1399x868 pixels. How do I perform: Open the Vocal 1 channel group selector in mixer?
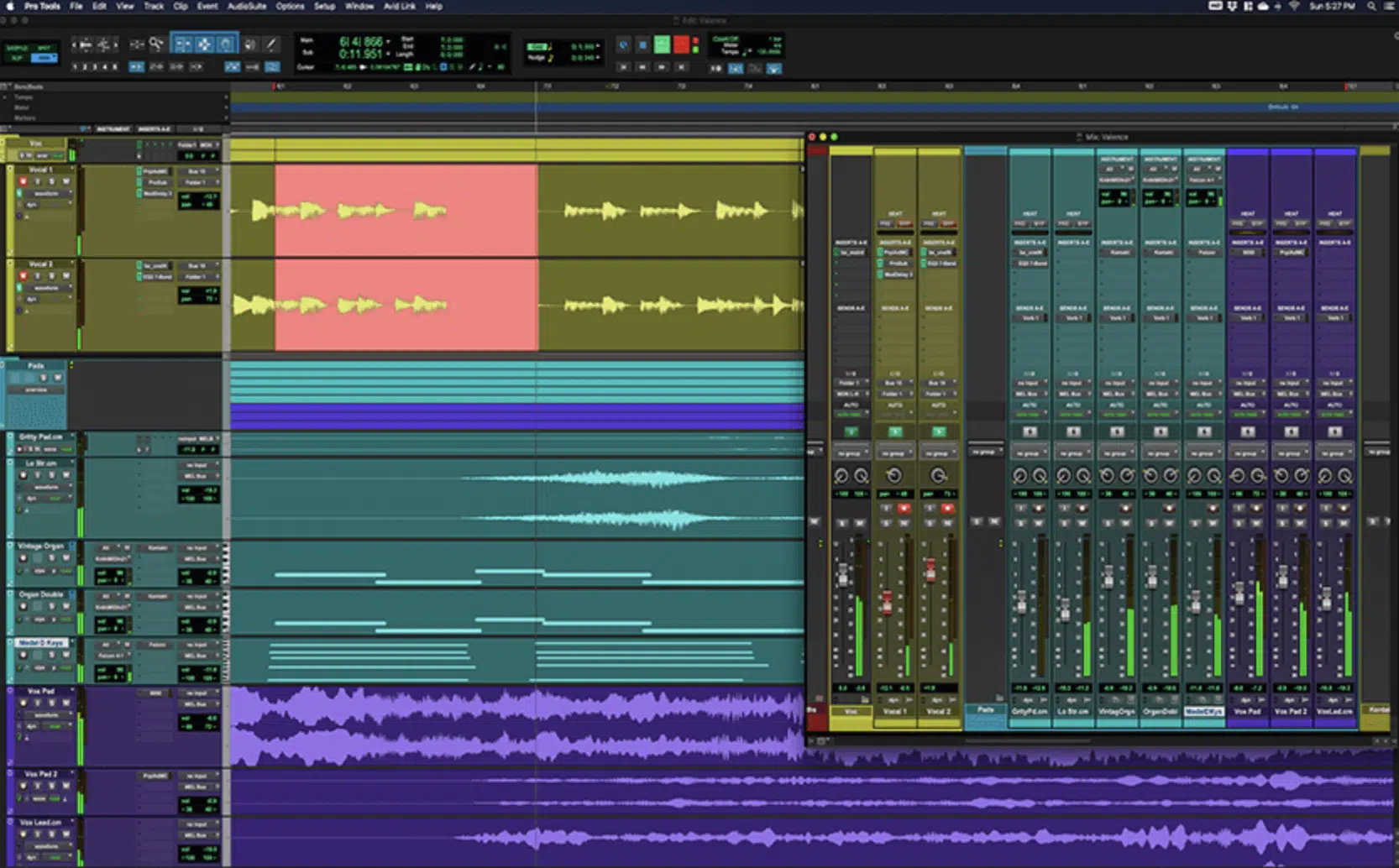pos(894,453)
